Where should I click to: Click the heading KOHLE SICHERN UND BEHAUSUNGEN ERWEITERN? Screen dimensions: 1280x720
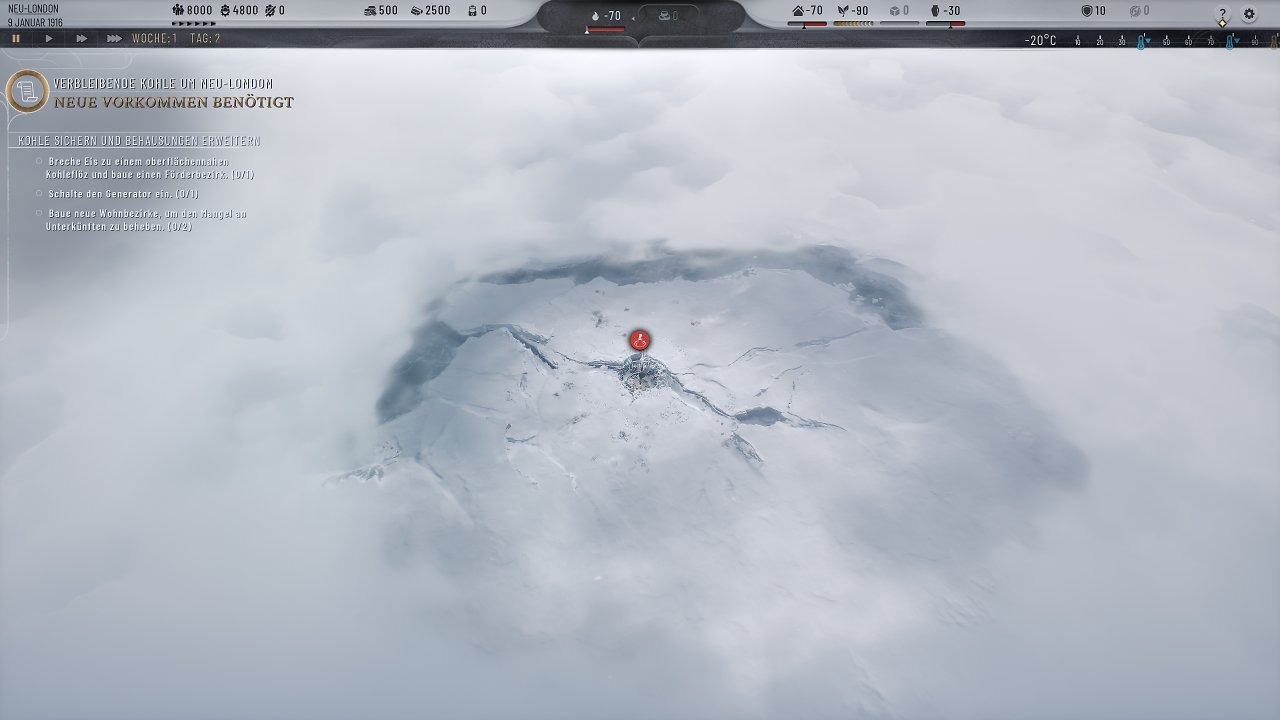point(139,141)
